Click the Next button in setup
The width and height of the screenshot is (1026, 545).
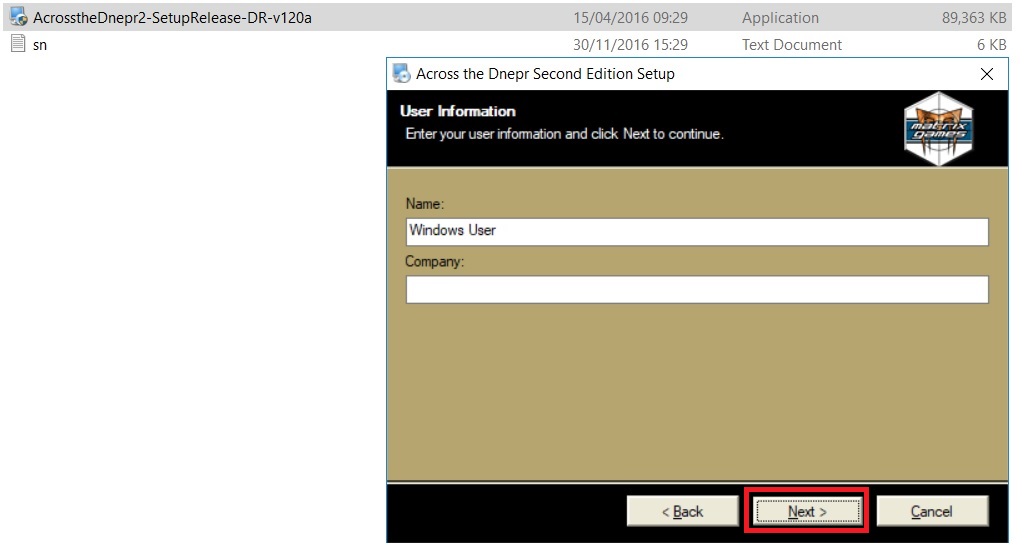[x=807, y=511]
